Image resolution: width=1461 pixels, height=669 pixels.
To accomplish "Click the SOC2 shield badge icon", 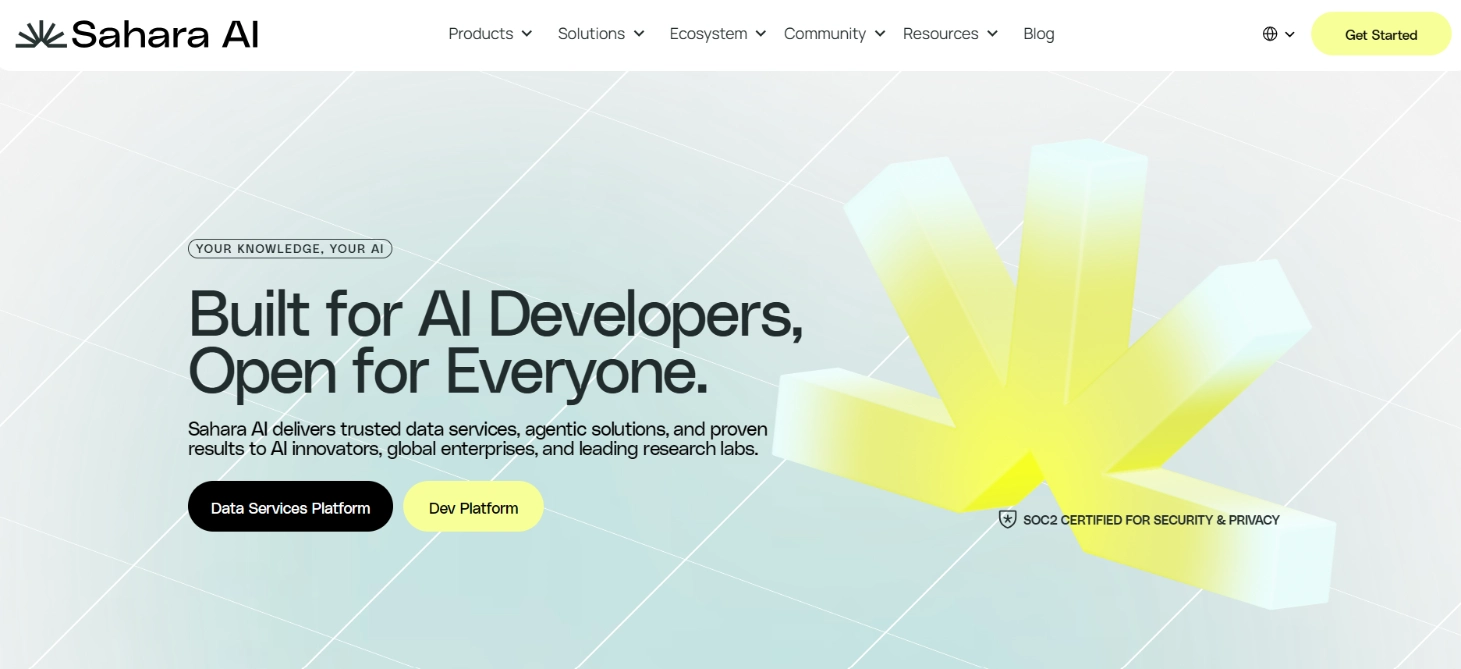I will click(1007, 519).
